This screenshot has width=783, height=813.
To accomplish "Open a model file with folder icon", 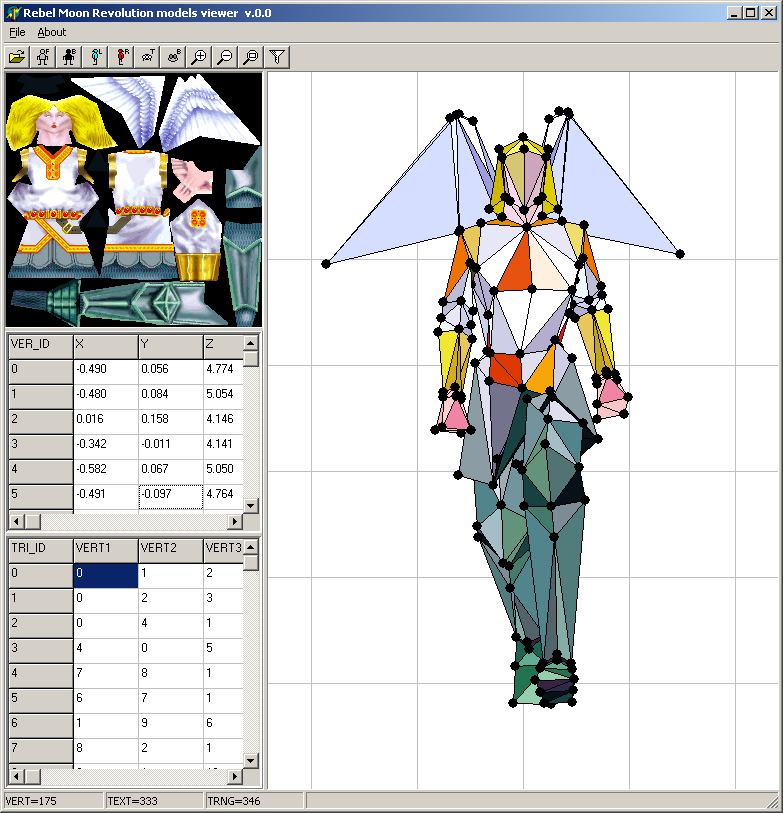I will coord(17,57).
